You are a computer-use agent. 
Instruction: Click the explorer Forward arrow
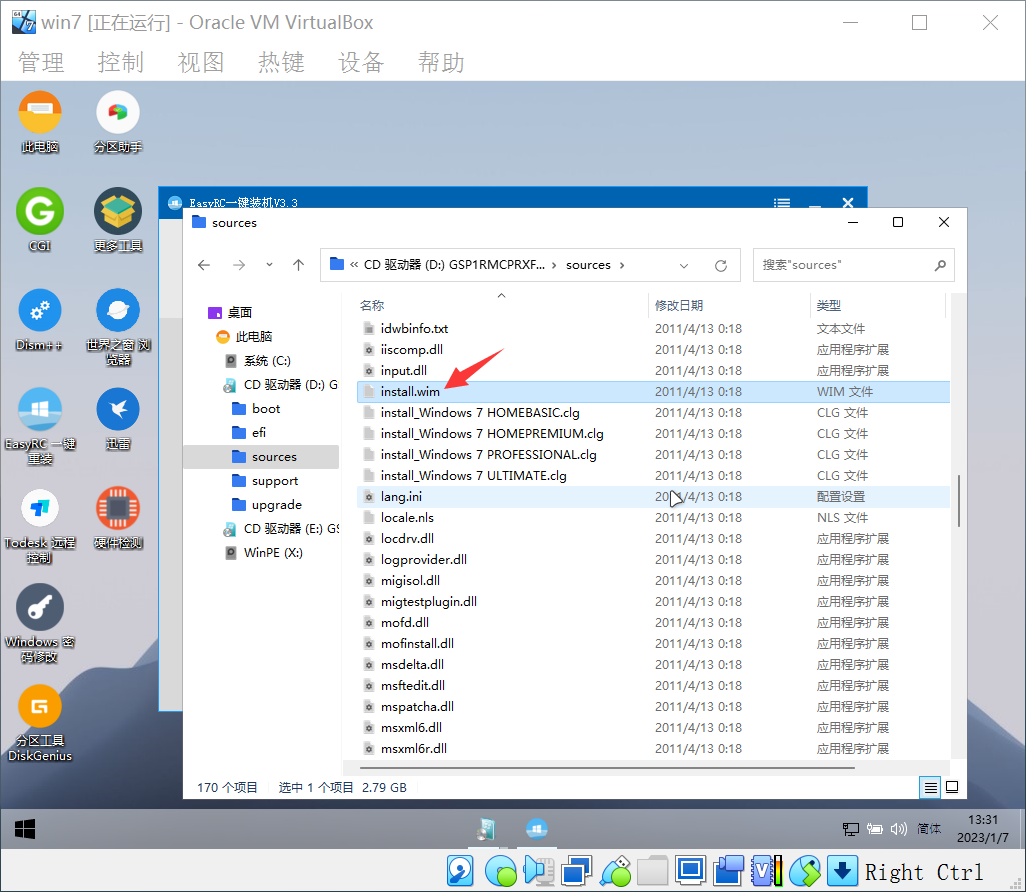(239, 265)
